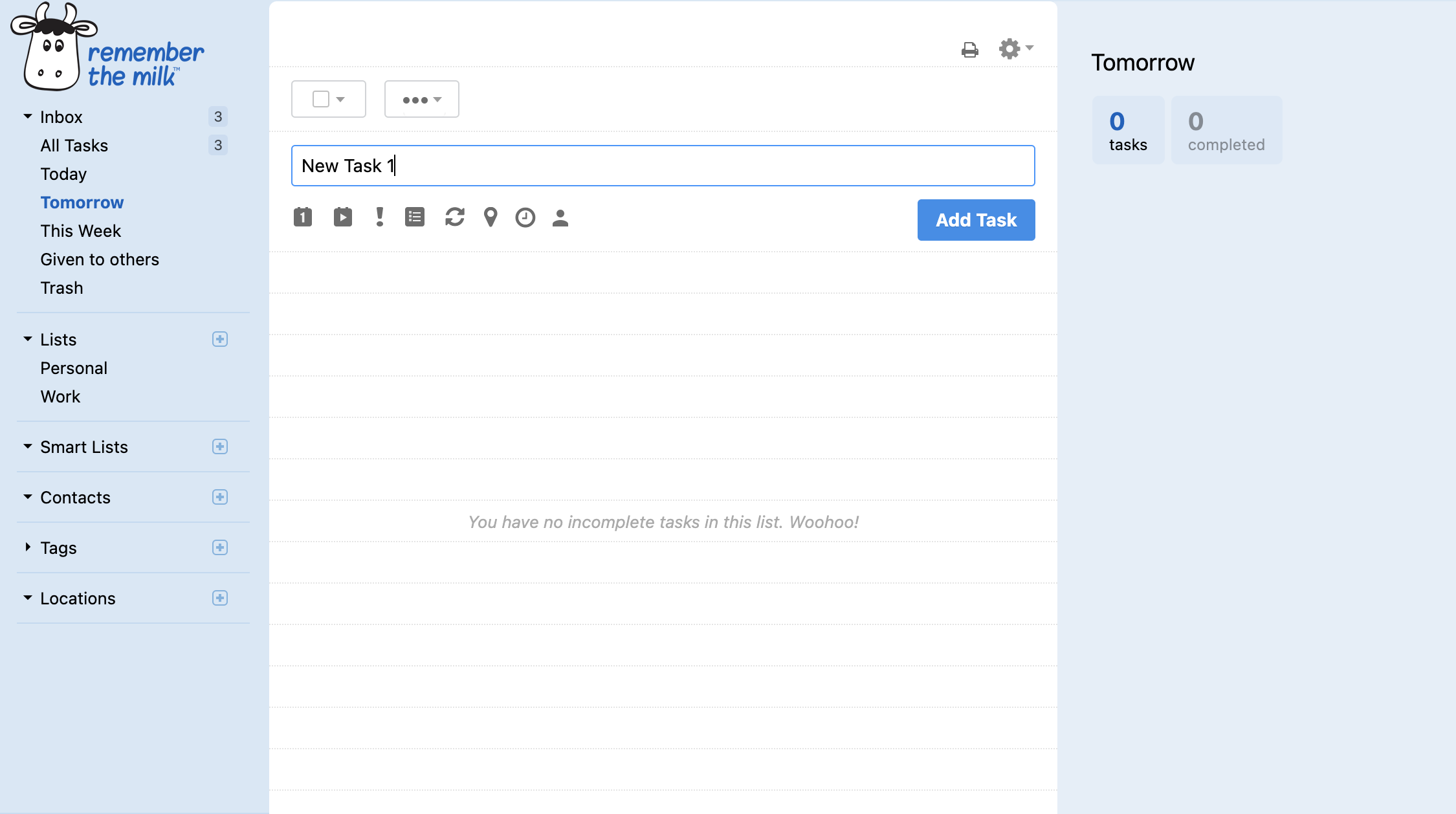
Task: Click into the New Task 1 input field
Action: pyautogui.click(x=663, y=166)
